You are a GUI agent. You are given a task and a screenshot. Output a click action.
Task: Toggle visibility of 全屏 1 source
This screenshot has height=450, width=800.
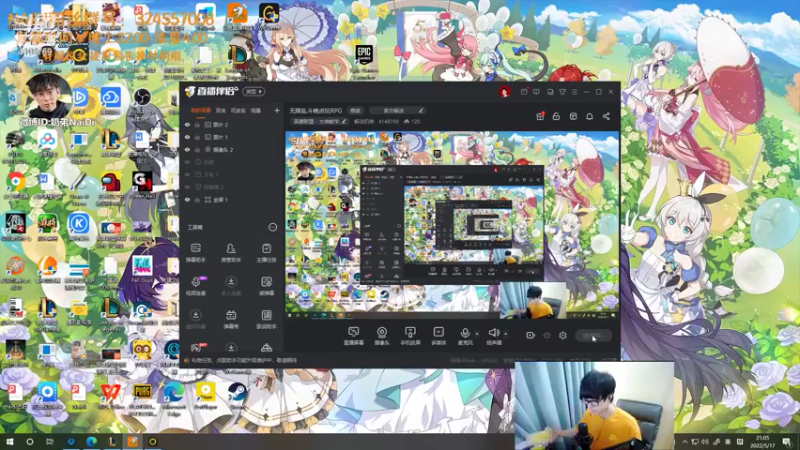point(187,199)
